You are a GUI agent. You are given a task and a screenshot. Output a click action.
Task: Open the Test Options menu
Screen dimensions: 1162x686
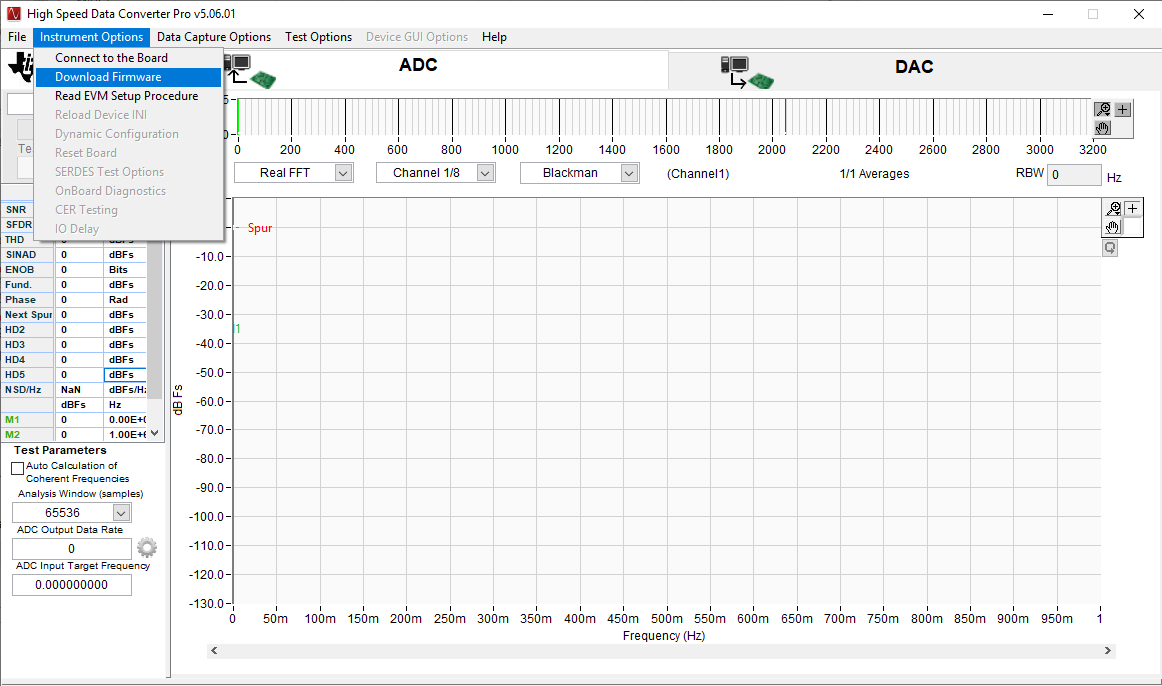click(318, 37)
